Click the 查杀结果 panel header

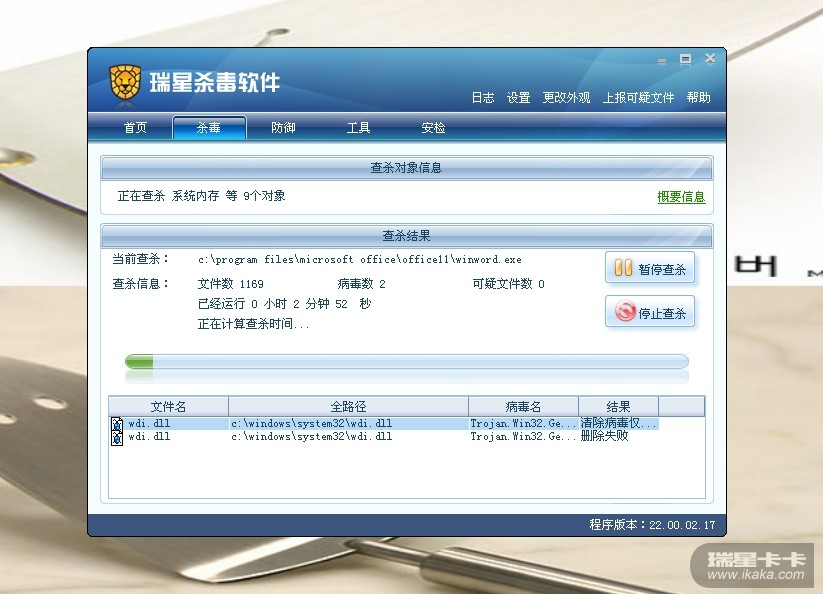406,236
